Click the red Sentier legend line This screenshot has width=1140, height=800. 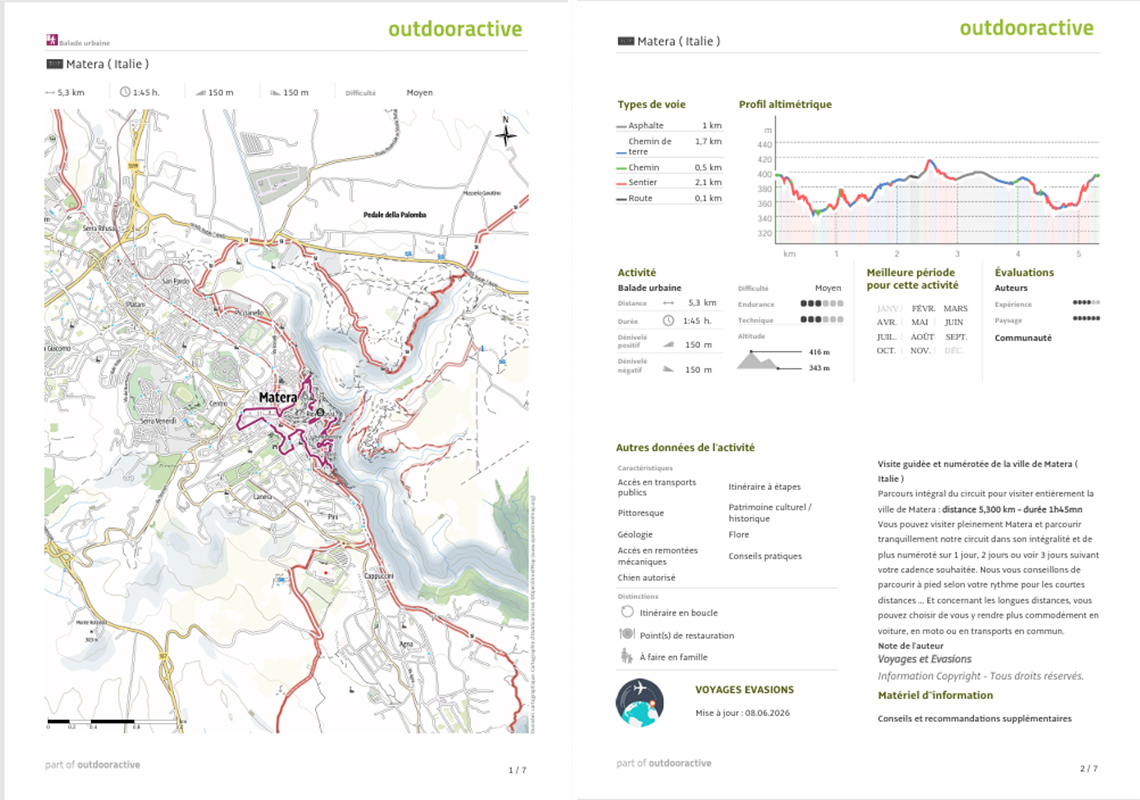621,183
